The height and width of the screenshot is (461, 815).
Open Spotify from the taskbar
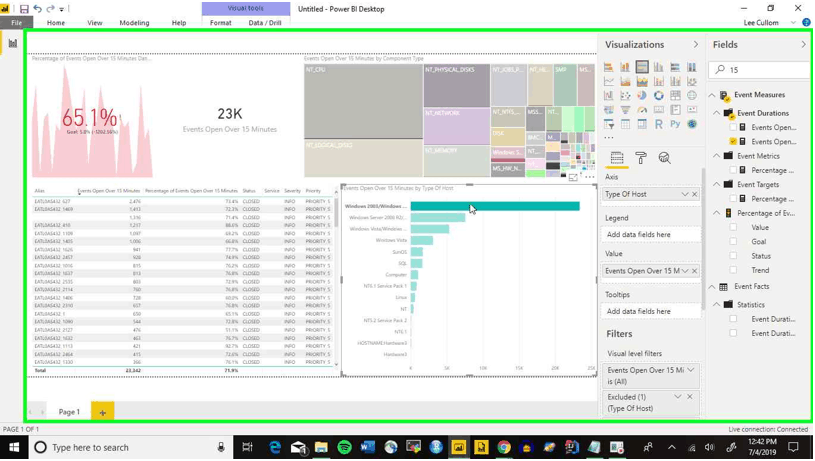344,447
